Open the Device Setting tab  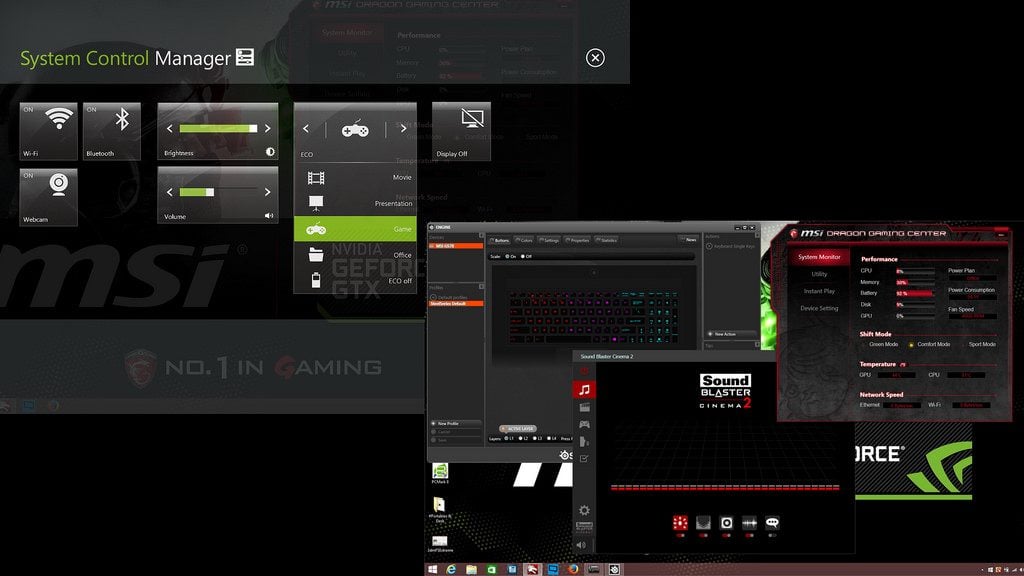tap(819, 308)
